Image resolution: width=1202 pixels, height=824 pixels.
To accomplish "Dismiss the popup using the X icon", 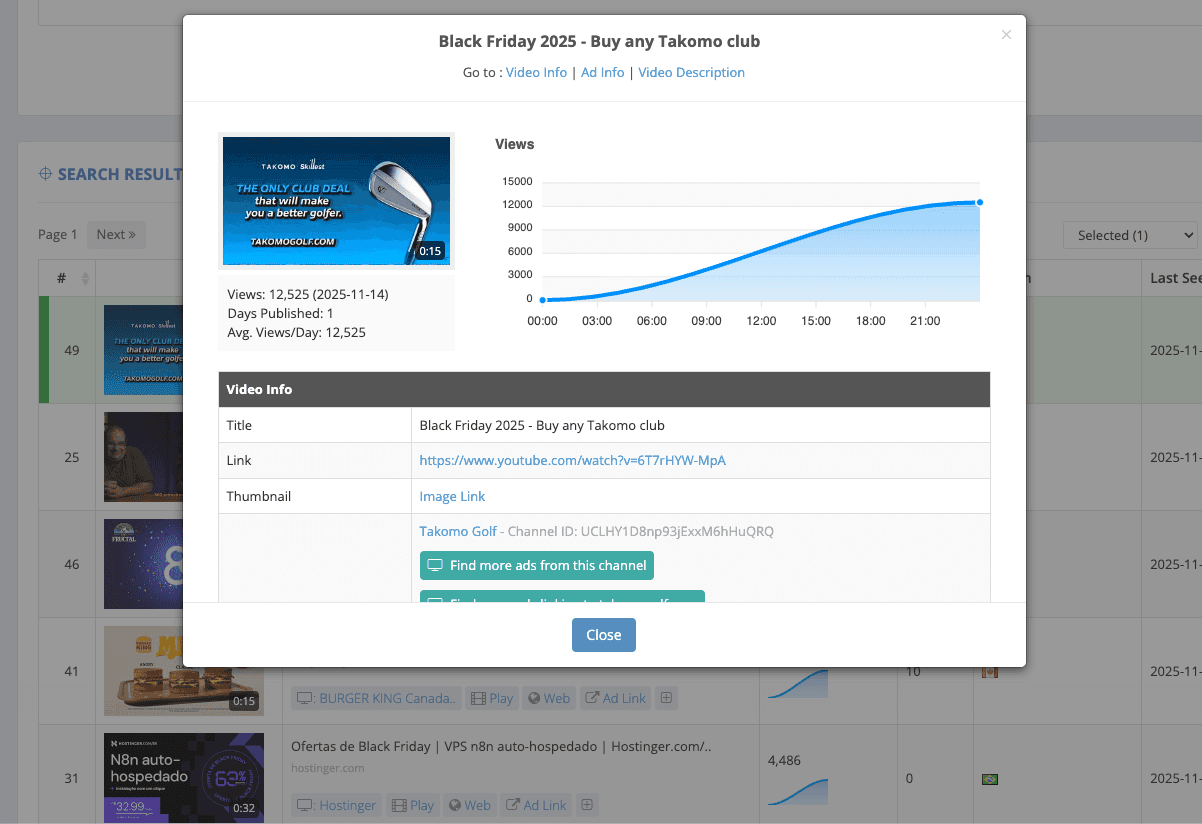I will point(1006,34).
